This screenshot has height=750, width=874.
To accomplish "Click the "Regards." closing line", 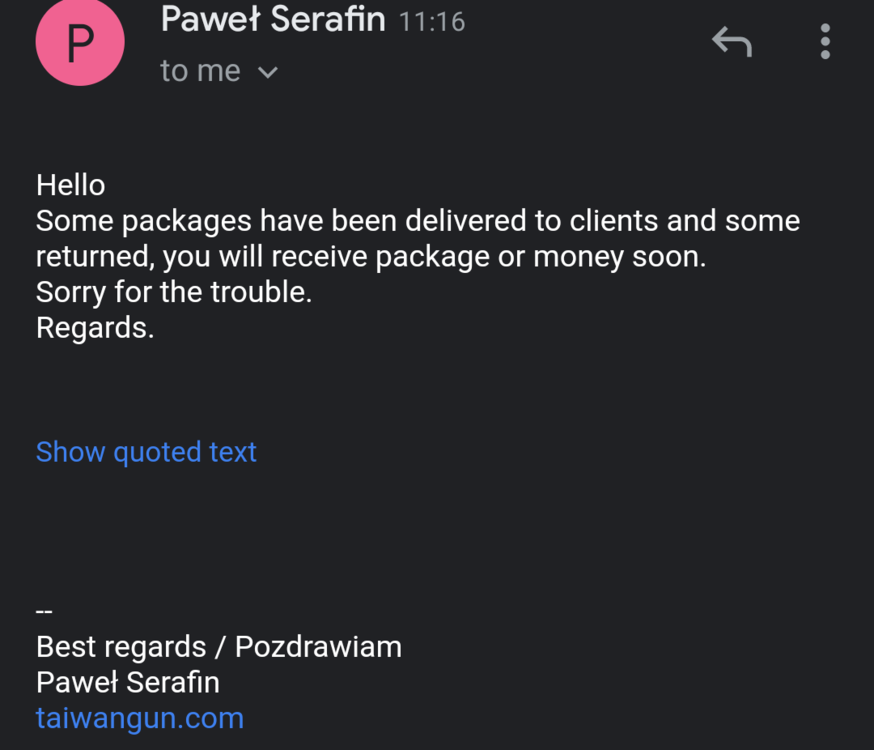I will point(95,328).
